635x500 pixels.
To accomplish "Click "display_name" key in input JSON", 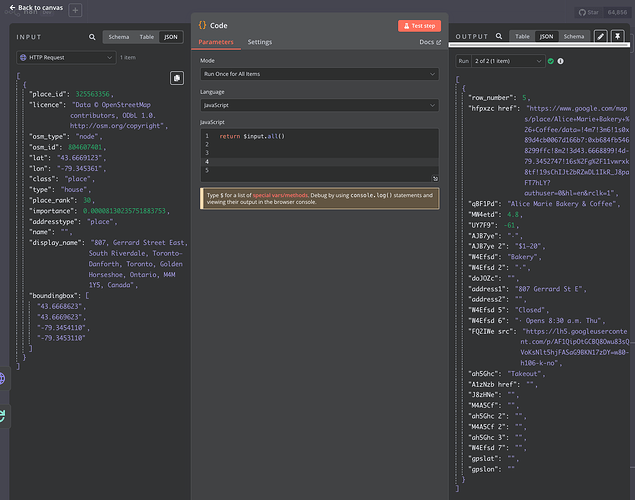I will (55, 243).
